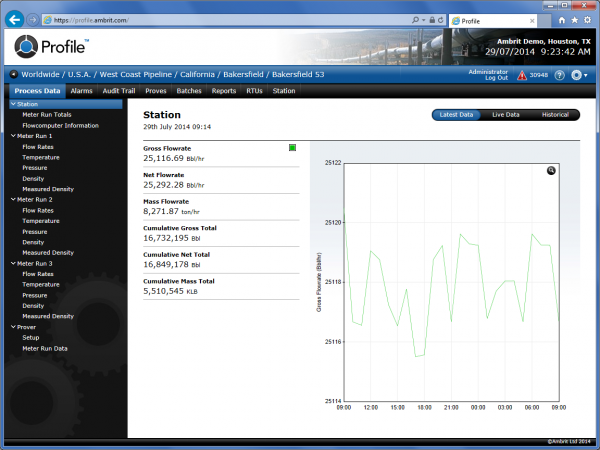The height and width of the screenshot is (450, 600).
Task: Open the settings gear dropdown in header
Action: coord(579,75)
